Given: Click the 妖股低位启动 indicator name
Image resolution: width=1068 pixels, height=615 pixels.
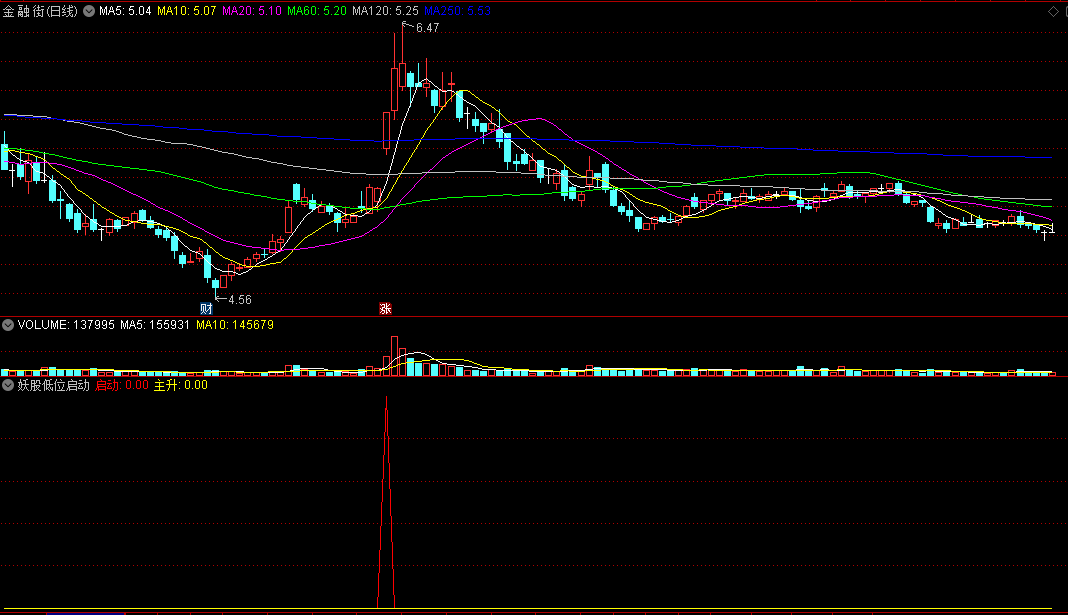Looking at the screenshot, I should [53, 385].
